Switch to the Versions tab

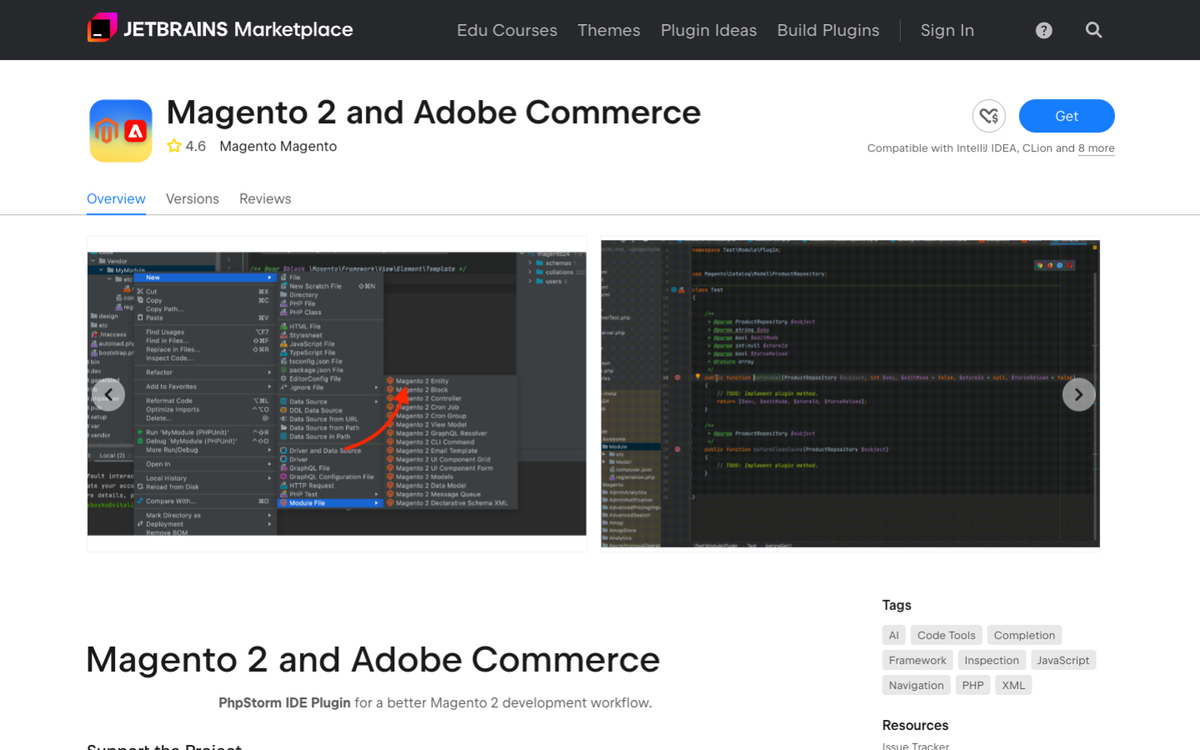(192, 199)
